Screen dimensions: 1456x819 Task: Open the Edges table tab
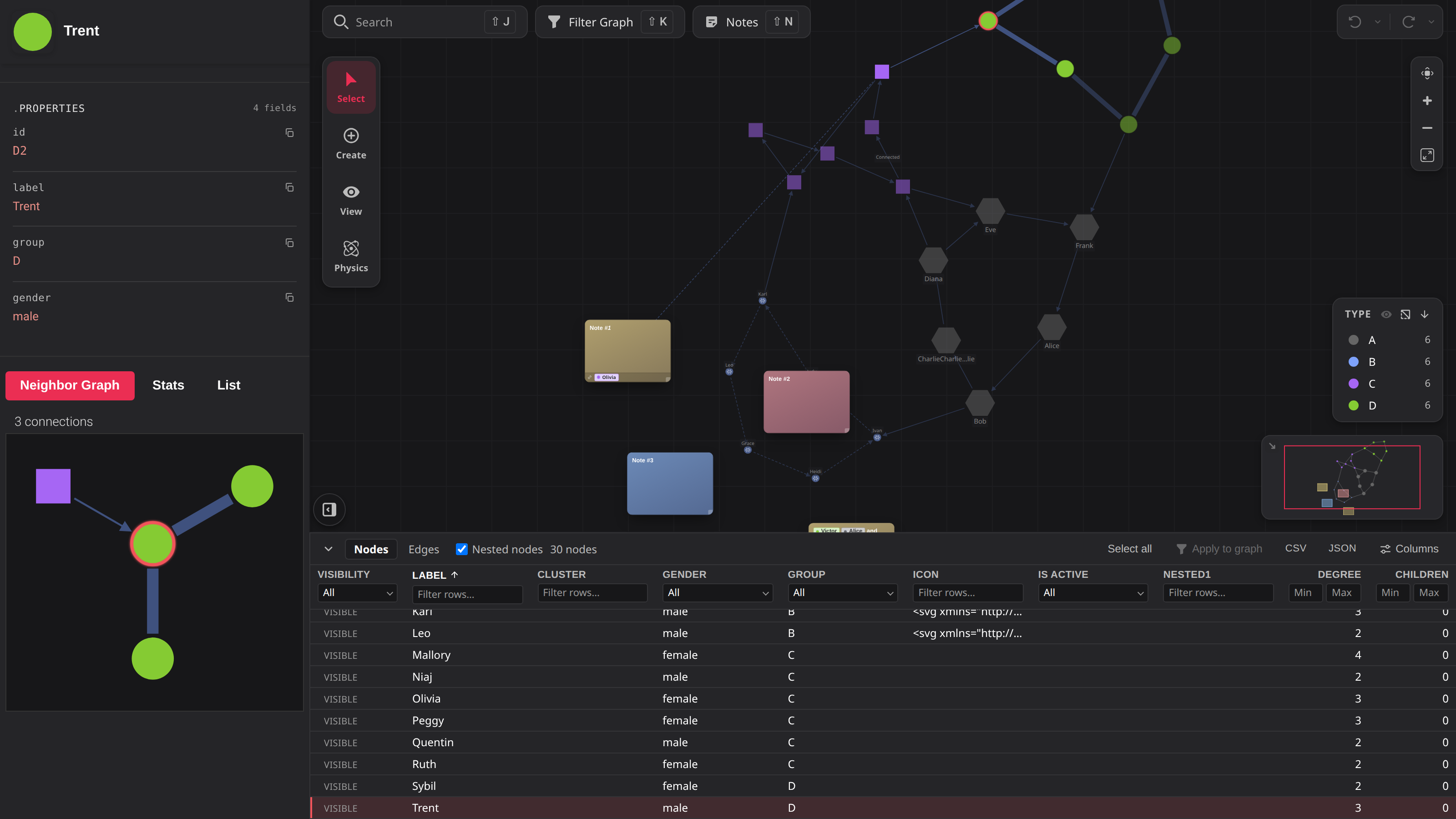point(423,549)
